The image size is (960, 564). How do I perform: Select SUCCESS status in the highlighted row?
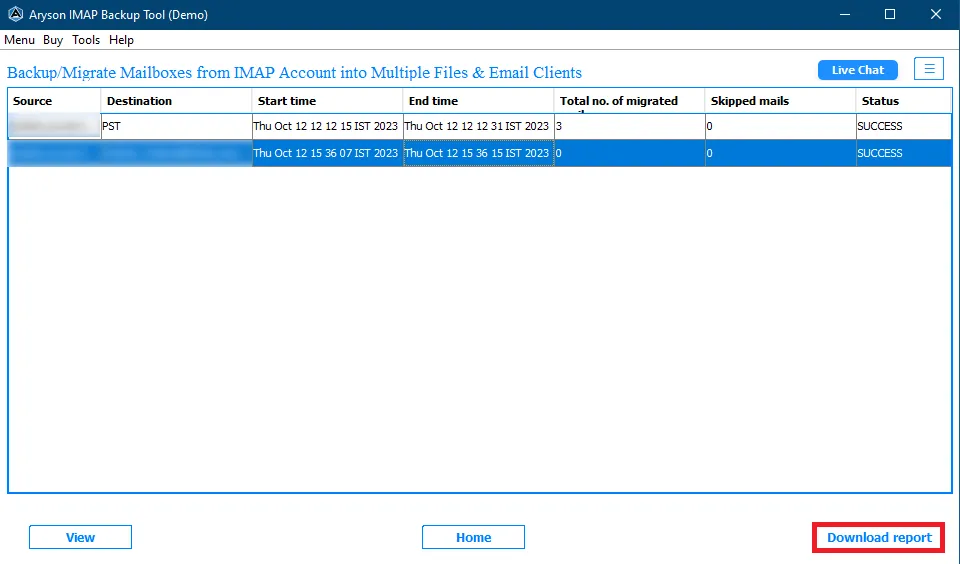click(904, 153)
